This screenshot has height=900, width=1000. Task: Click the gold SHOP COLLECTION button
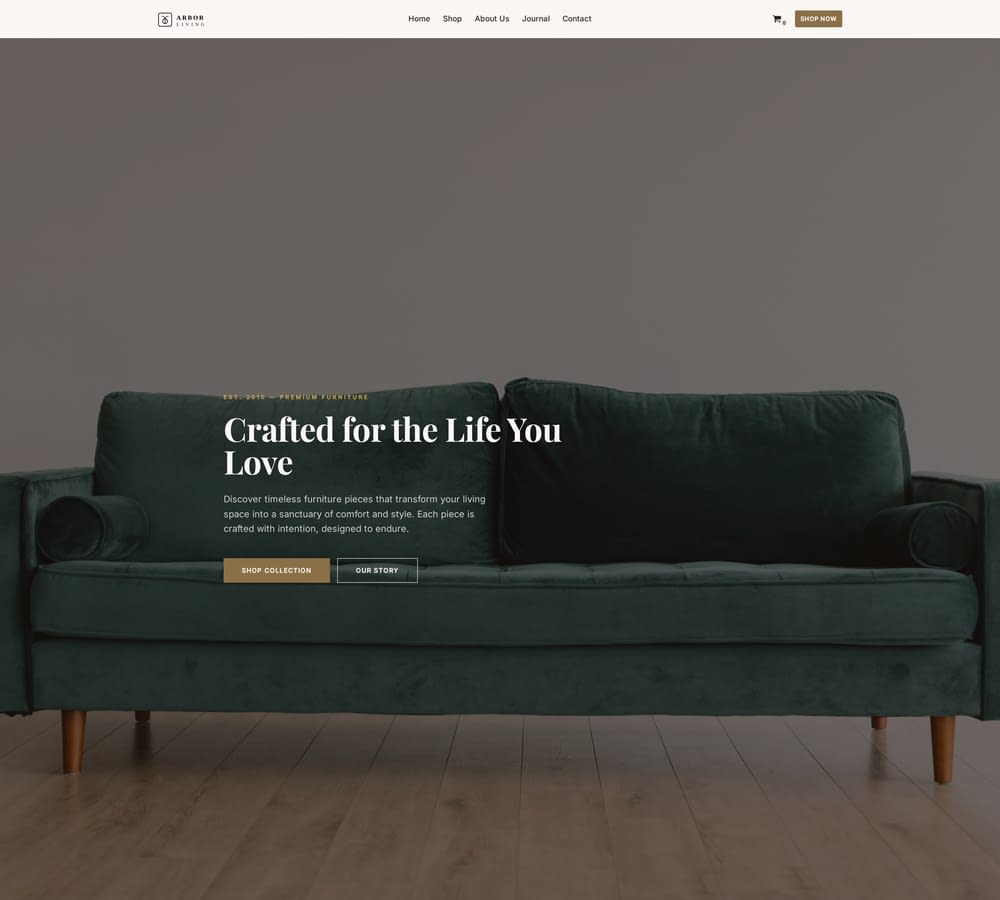coord(277,570)
